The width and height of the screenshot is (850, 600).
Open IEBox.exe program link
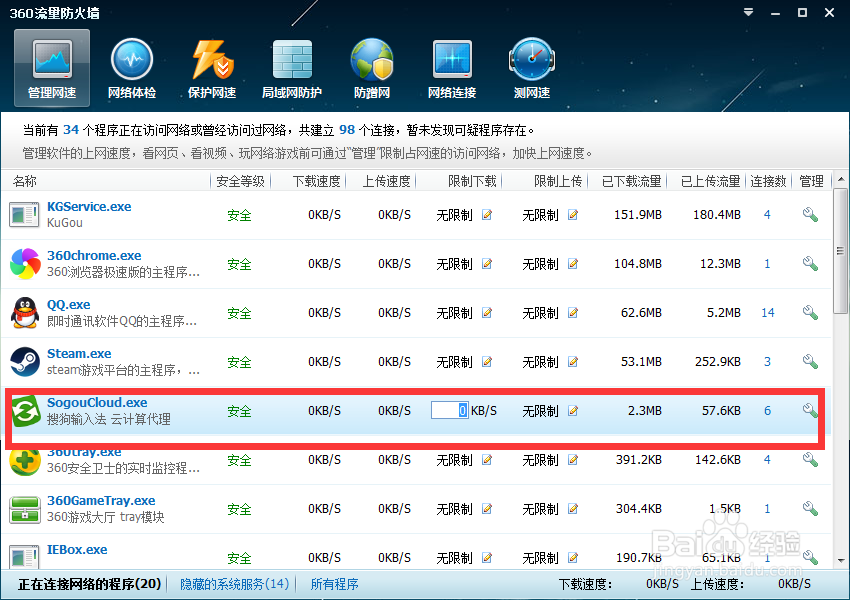[77, 550]
